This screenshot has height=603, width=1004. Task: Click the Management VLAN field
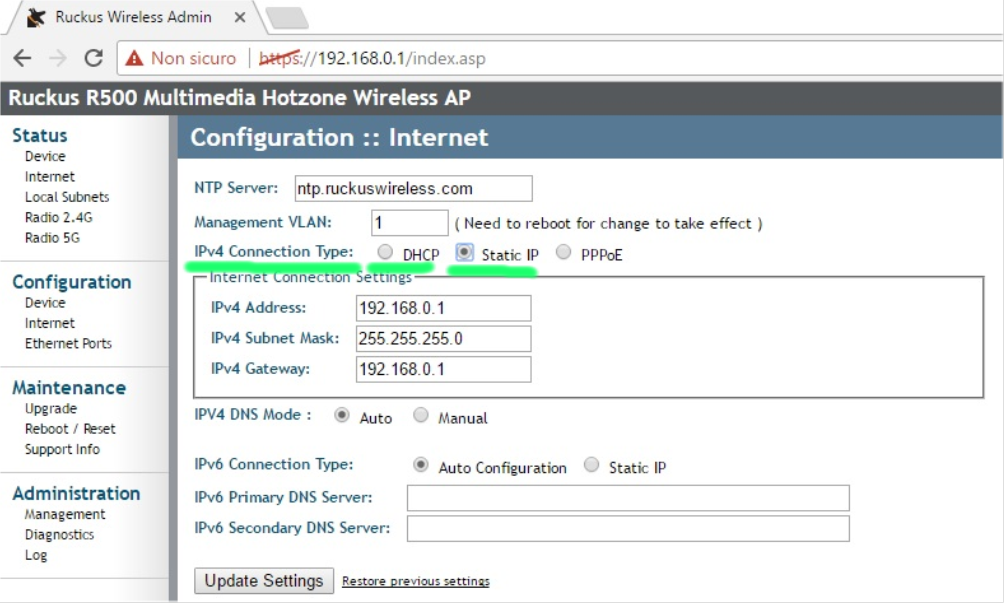(x=409, y=222)
